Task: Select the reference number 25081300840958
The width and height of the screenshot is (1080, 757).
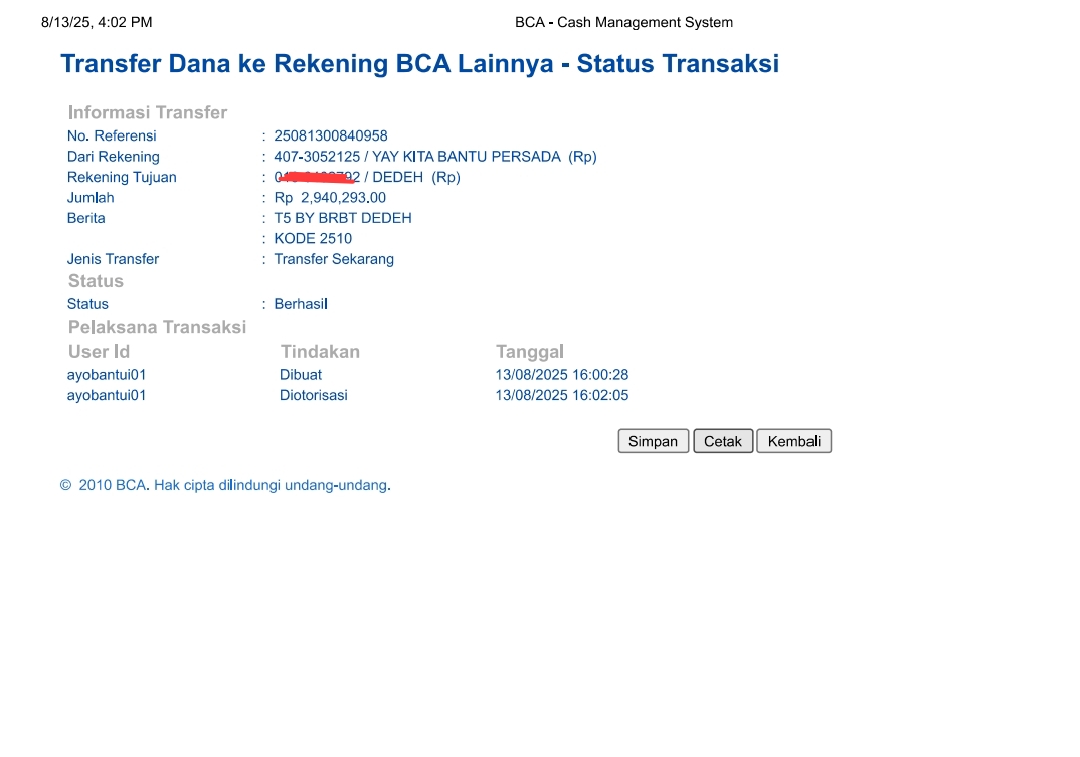Action: (331, 136)
